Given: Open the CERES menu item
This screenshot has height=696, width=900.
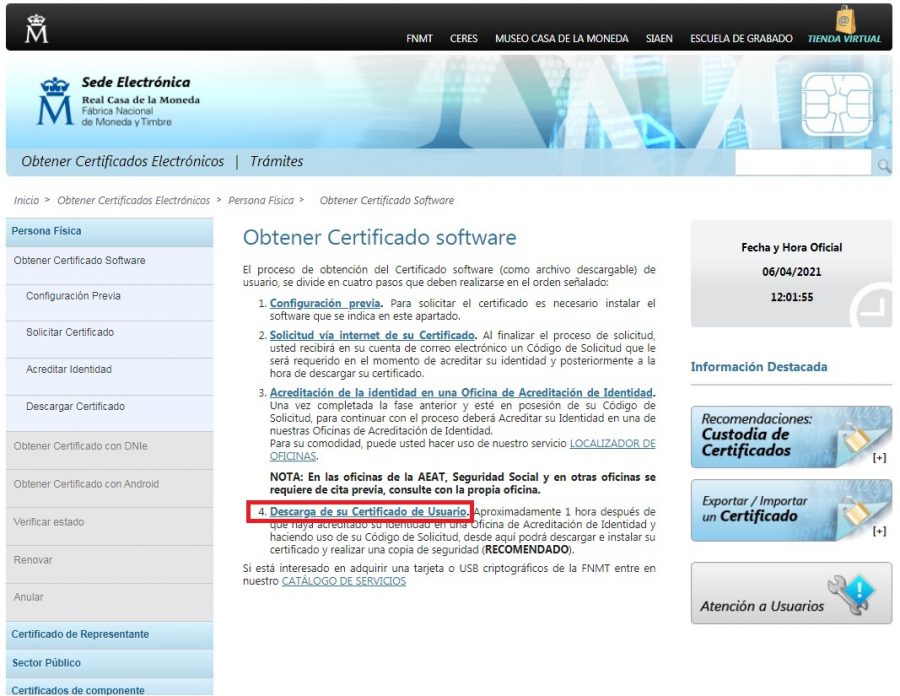Looking at the screenshot, I should click(464, 39).
